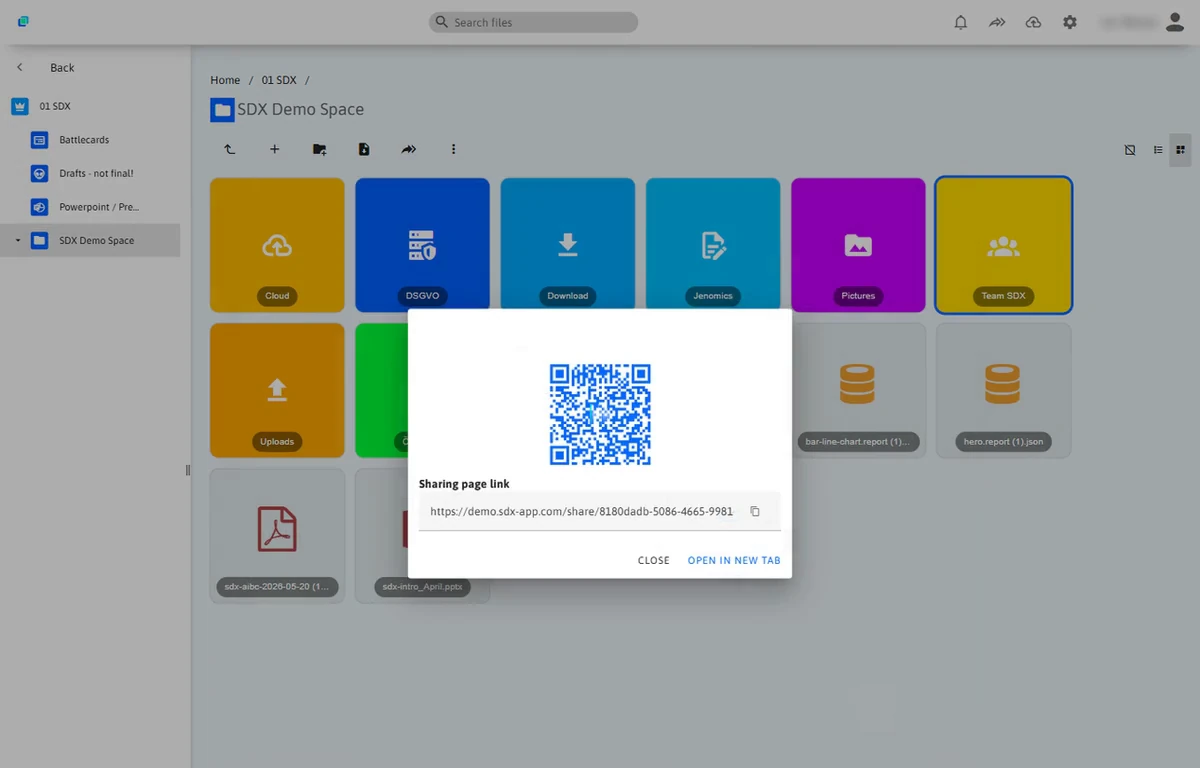The height and width of the screenshot is (768, 1200).
Task: Go to Home breadcrumb
Action: coord(225,80)
